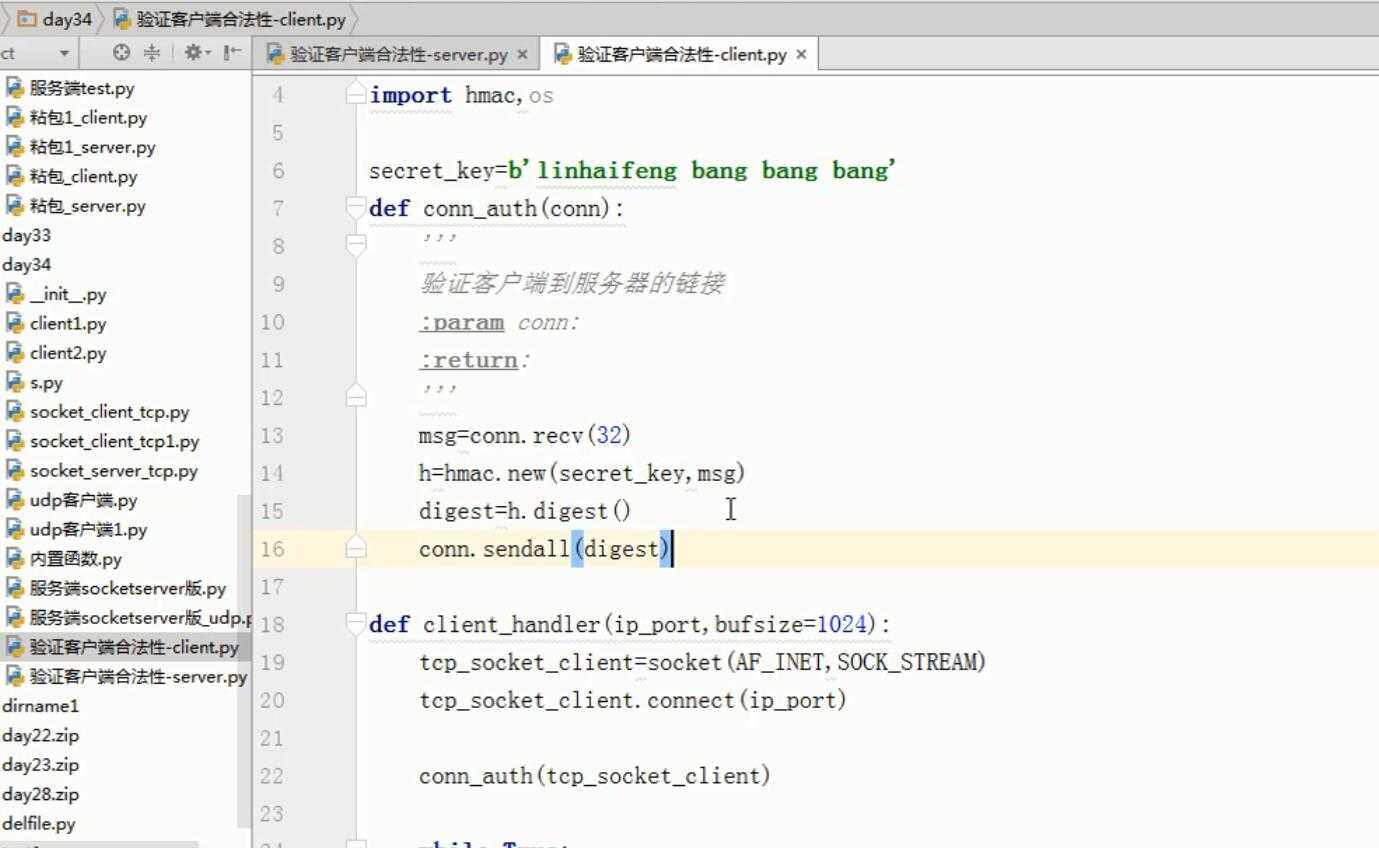Click the import hmac,os statement
The image size is (1379, 848).
(461, 95)
